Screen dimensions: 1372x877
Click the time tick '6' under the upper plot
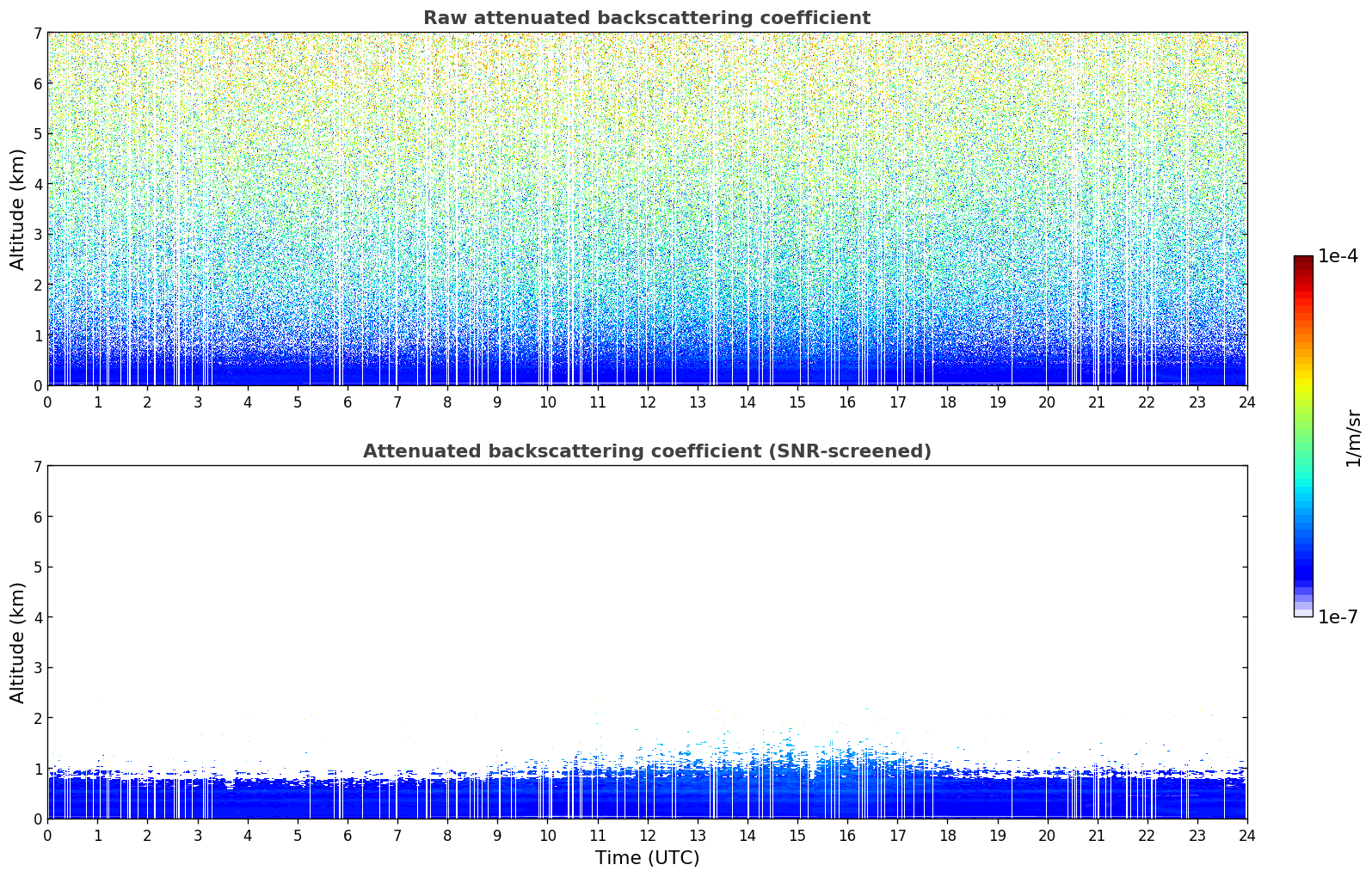[348, 402]
